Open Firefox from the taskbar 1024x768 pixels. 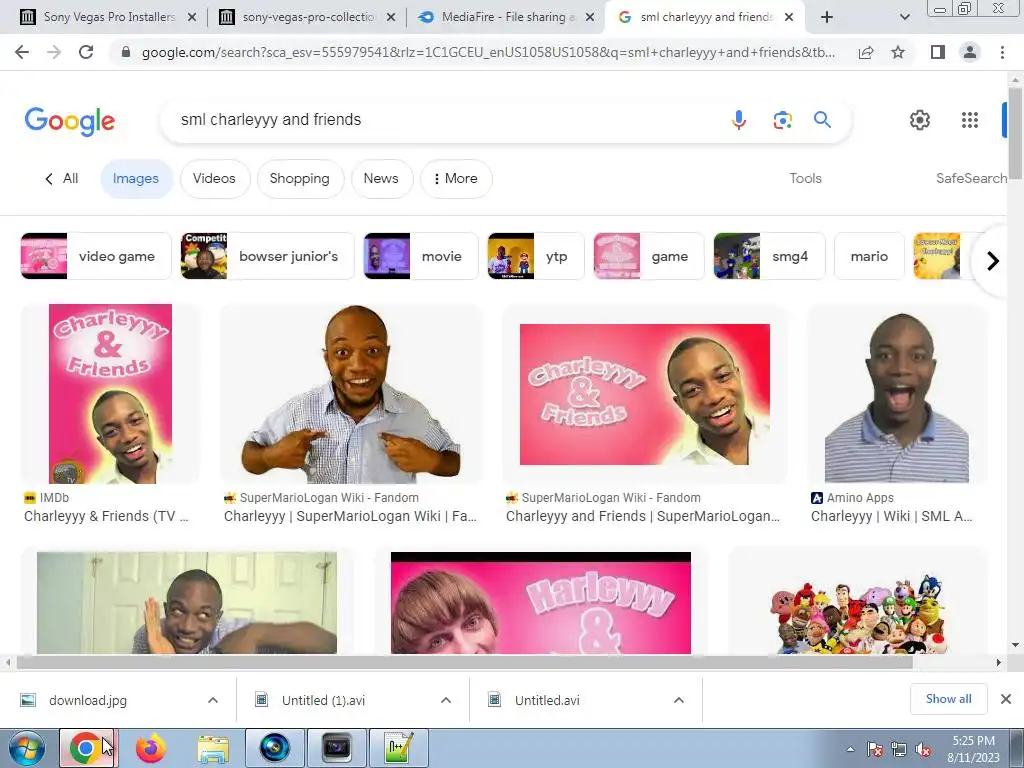[150, 748]
